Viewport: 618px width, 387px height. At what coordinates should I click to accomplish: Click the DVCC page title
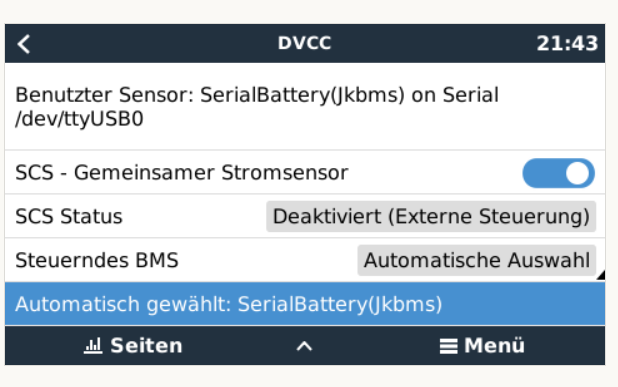[304, 43]
